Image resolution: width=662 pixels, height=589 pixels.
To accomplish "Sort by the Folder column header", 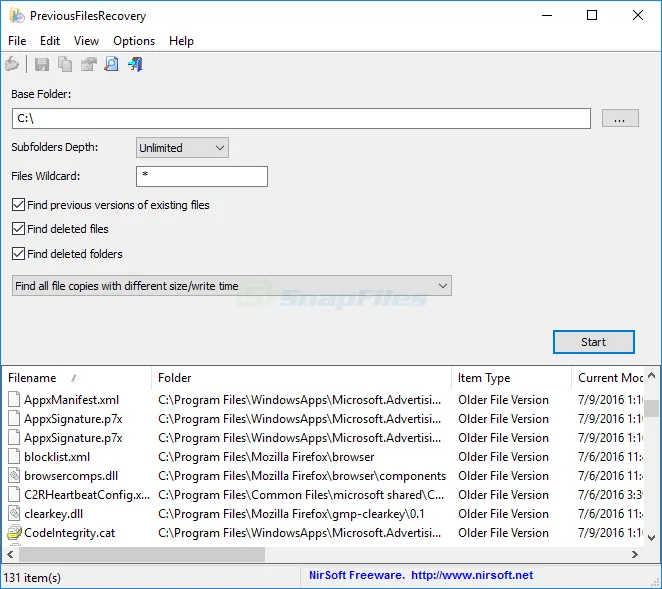I will (x=301, y=378).
